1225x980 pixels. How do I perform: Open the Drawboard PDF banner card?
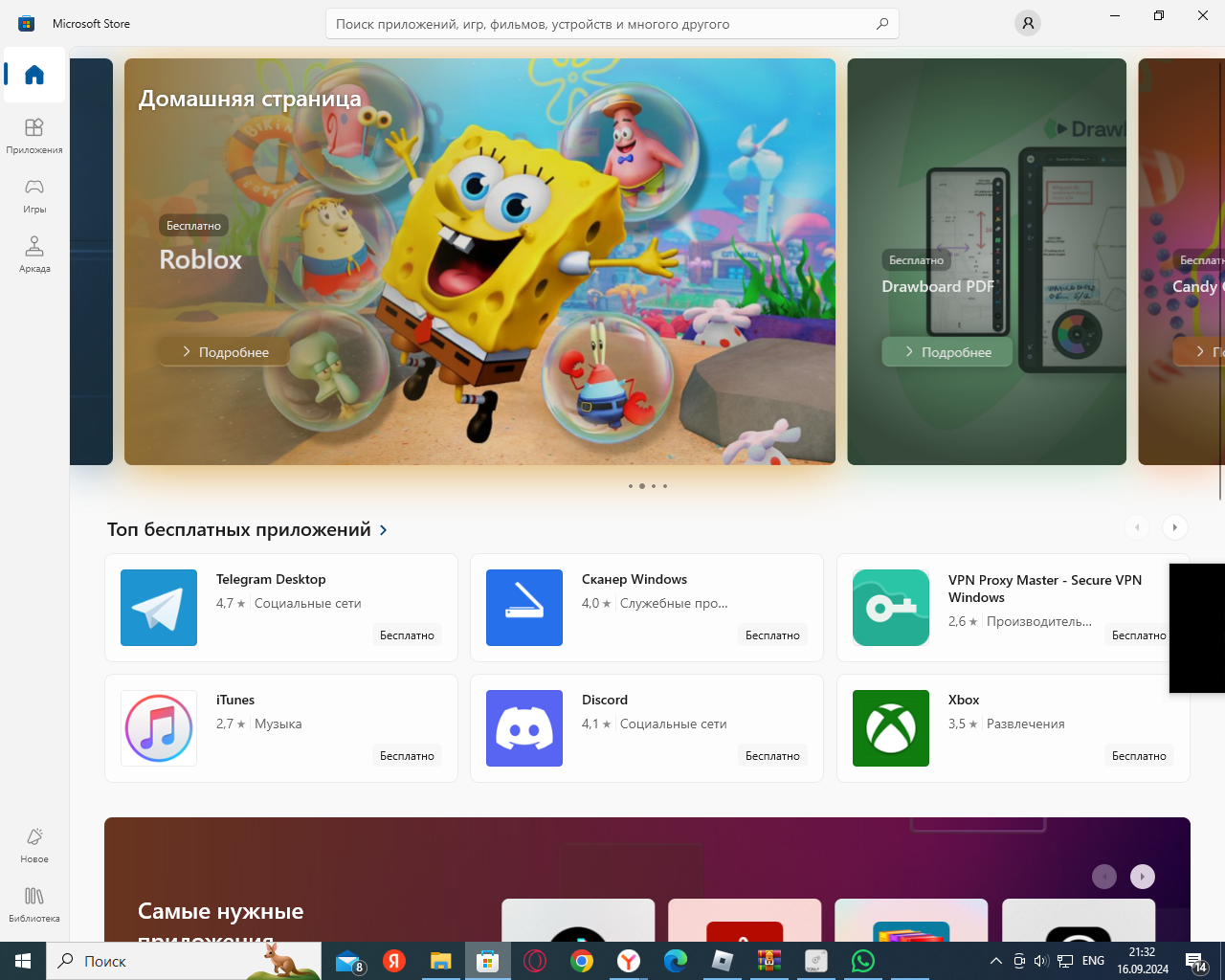pyautogui.click(x=987, y=261)
